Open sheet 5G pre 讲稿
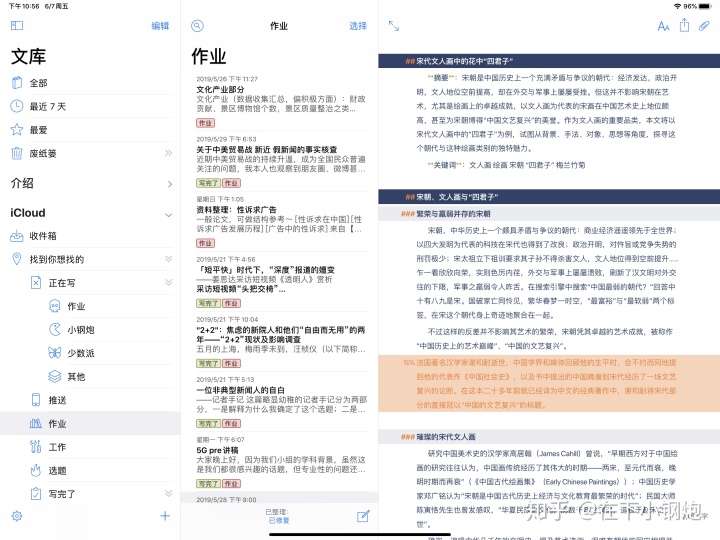Viewport: 720px width, 540px height. [281, 463]
